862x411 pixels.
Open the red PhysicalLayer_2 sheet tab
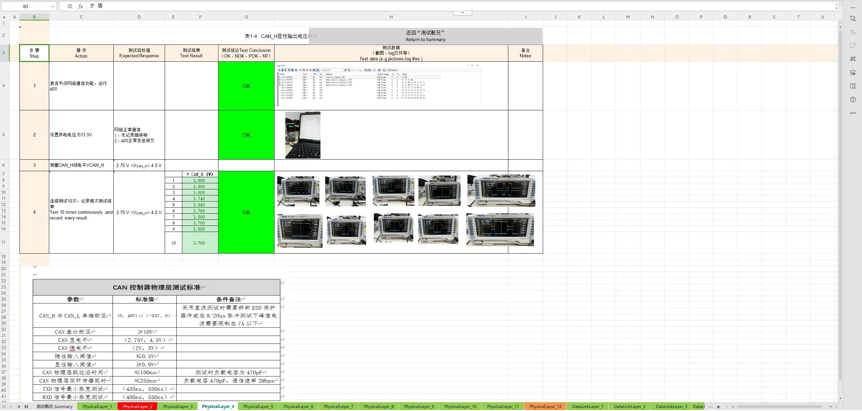click(137, 407)
